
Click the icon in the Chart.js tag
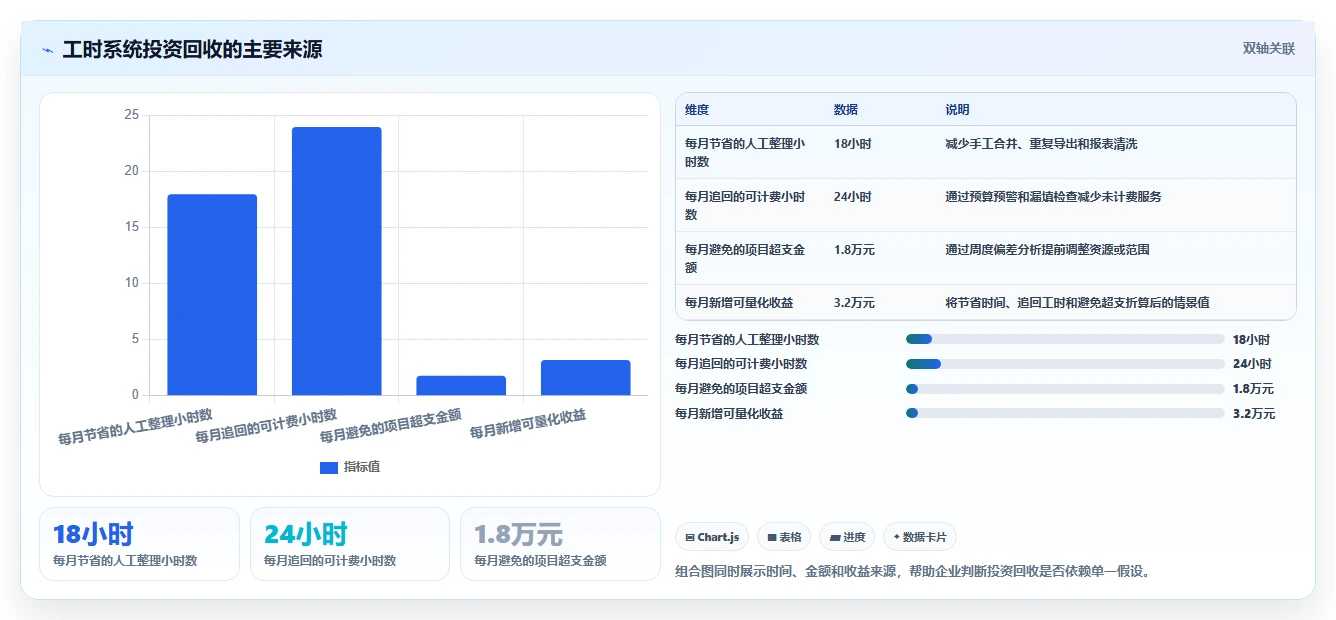(690, 538)
